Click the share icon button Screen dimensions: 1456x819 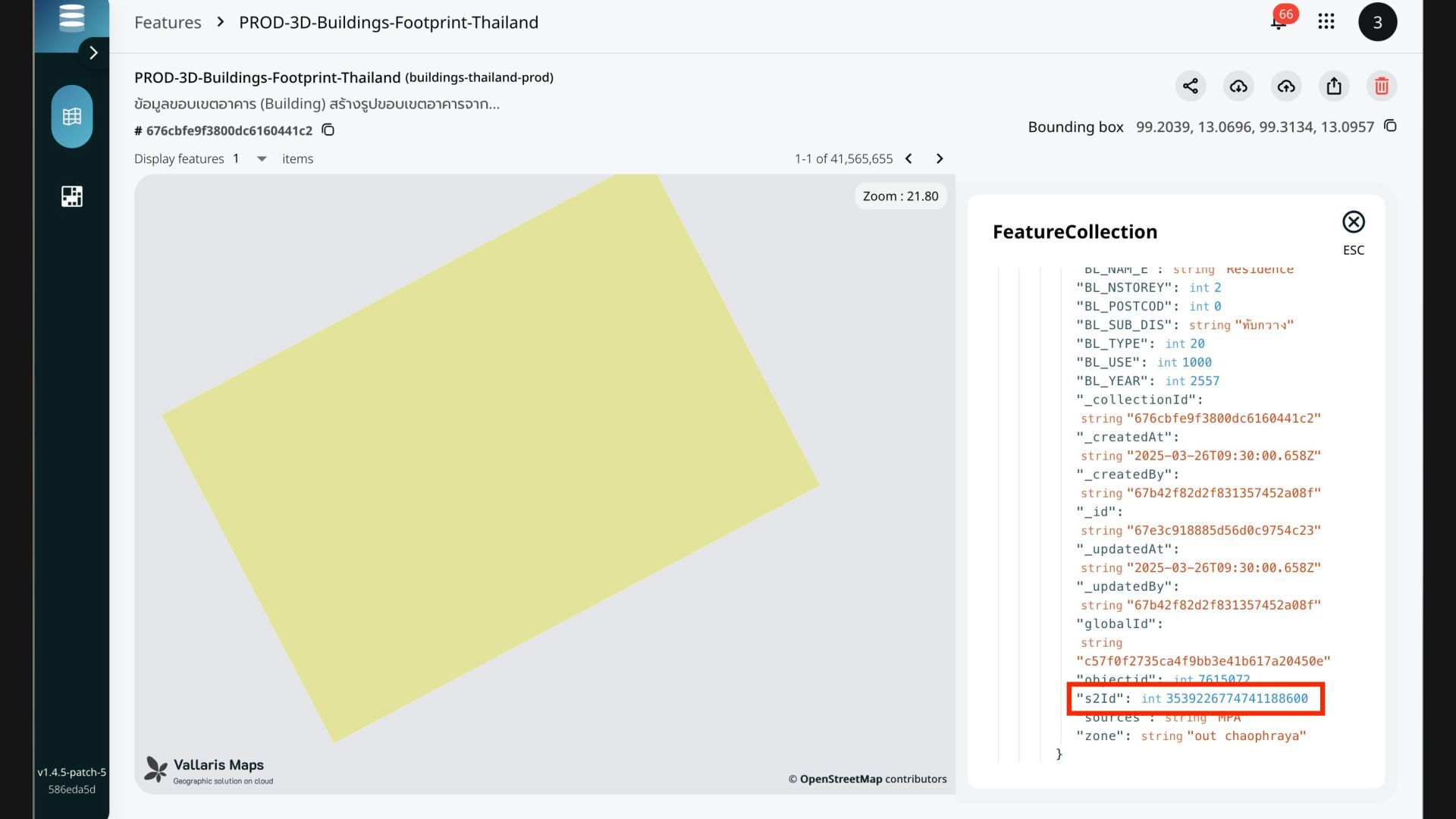point(1191,86)
